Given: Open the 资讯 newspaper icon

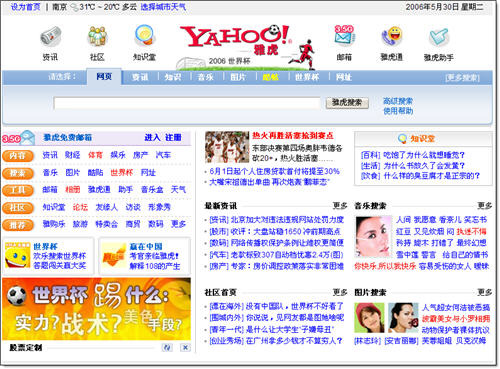Looking at the screenshot, I should coord(51,36).
